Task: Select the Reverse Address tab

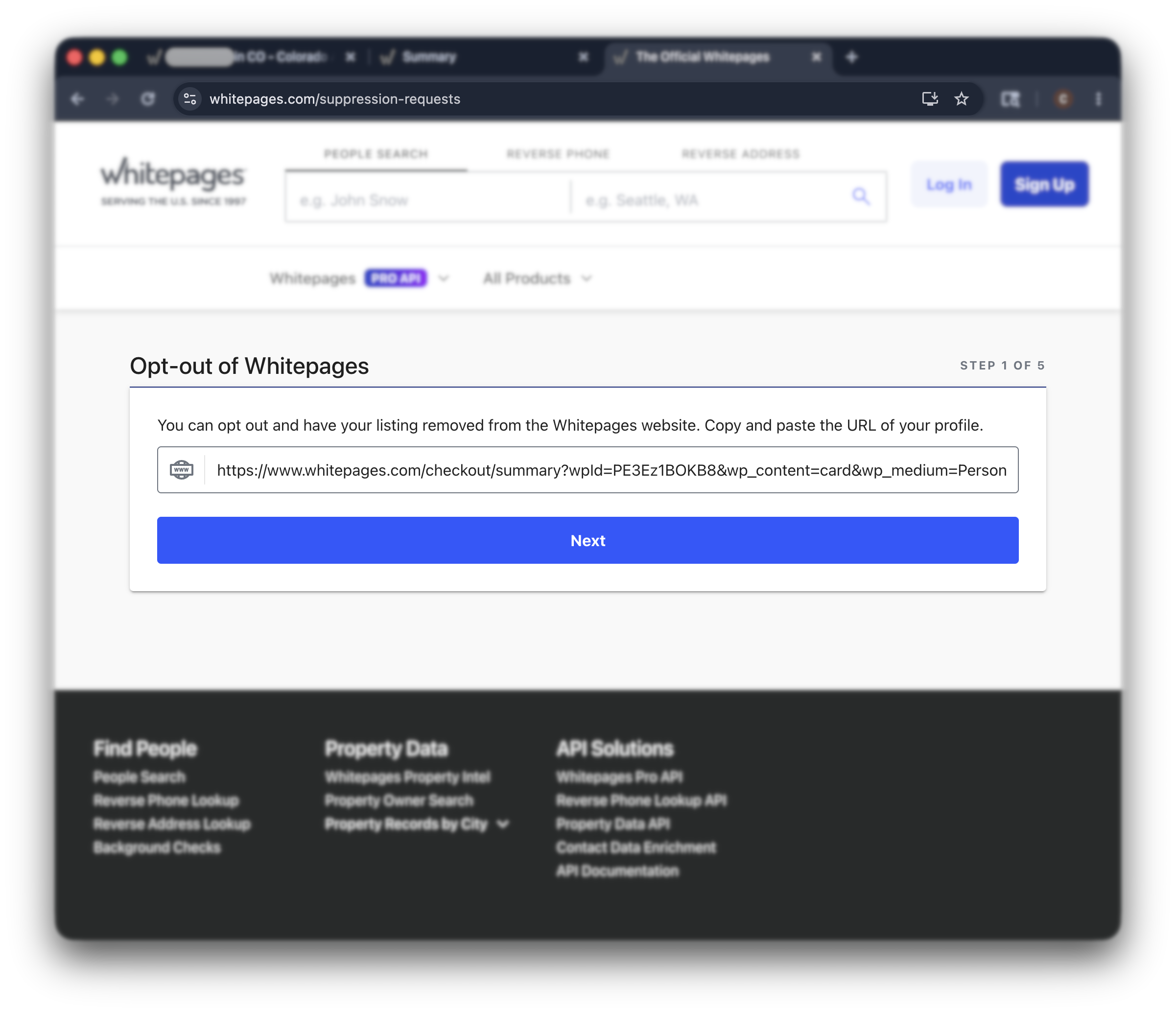Action: 741,154
